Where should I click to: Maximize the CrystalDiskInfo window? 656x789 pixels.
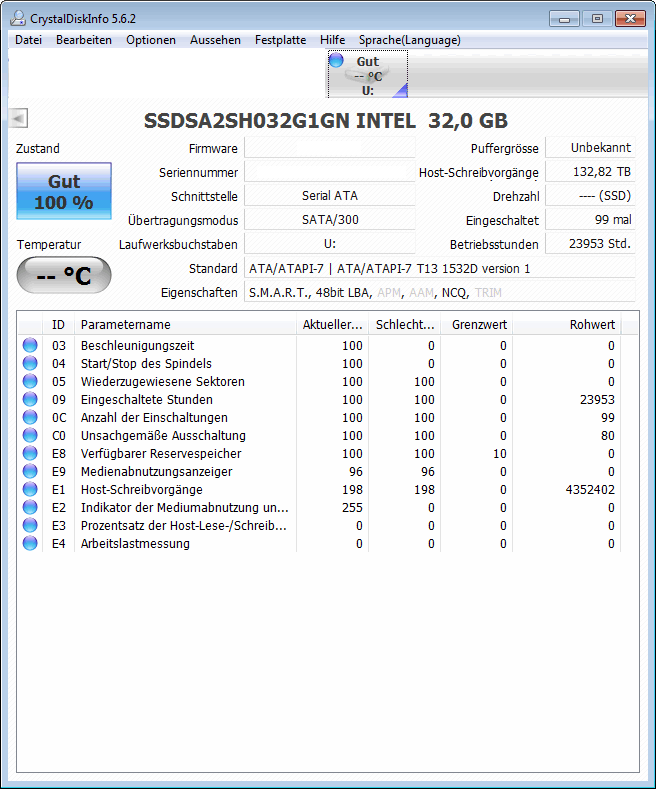point(597,19)
